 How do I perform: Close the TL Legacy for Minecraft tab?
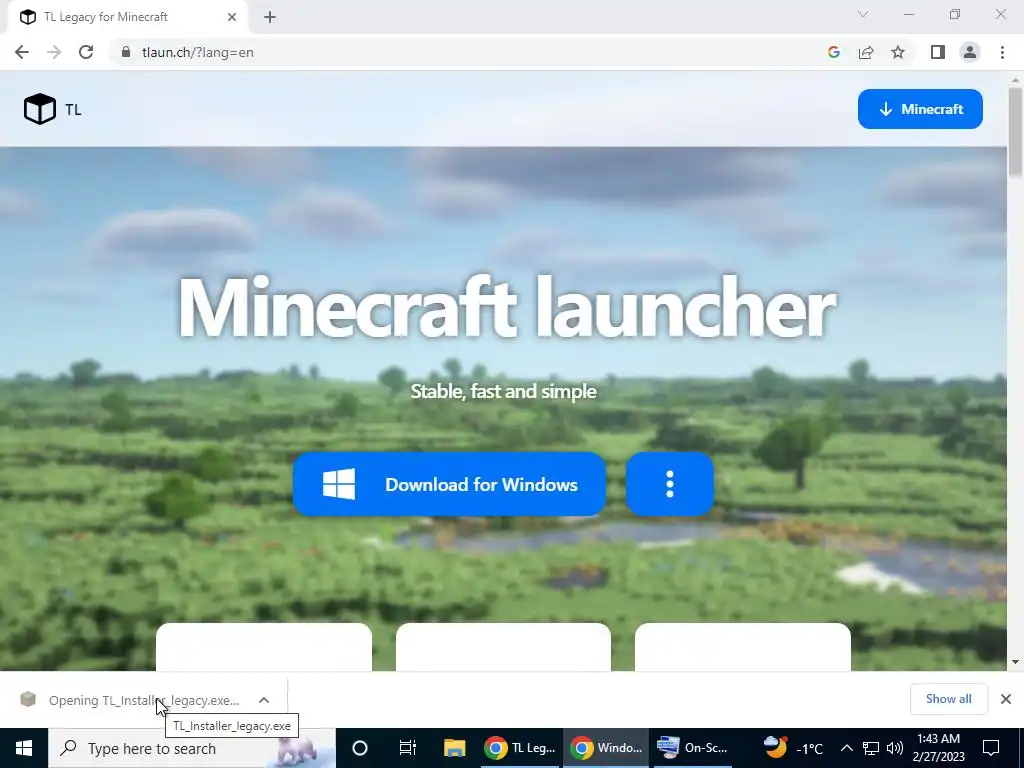click(232, 17)
